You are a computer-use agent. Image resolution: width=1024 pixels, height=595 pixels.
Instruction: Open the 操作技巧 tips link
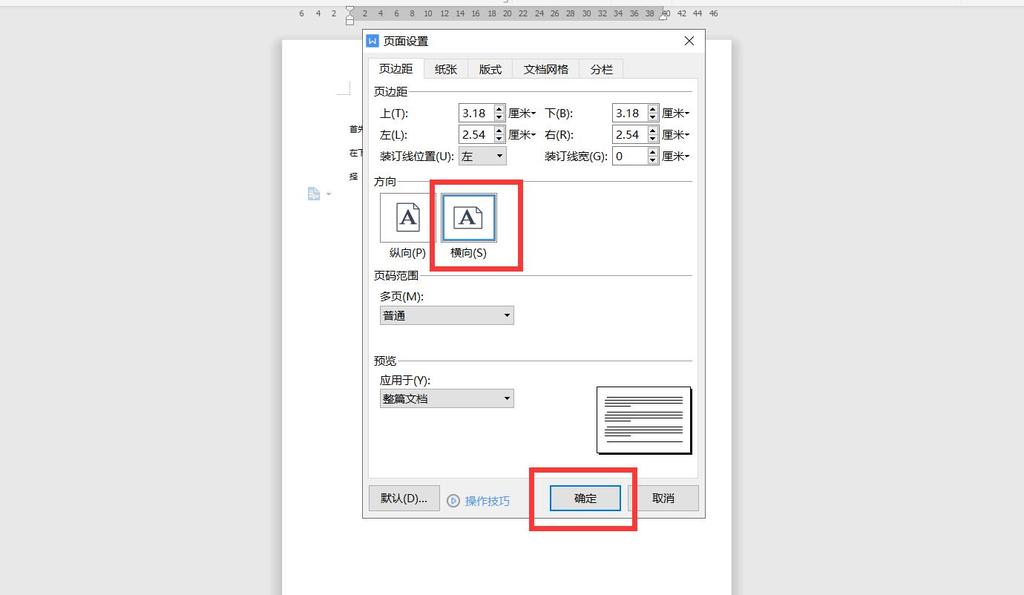pos(487,500)
